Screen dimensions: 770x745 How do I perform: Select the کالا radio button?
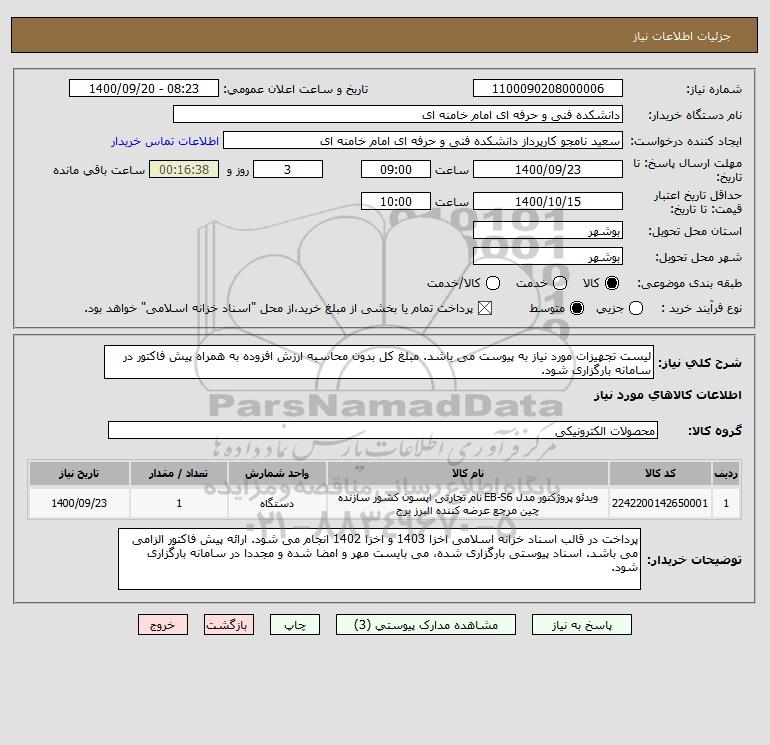pos(612,283)
